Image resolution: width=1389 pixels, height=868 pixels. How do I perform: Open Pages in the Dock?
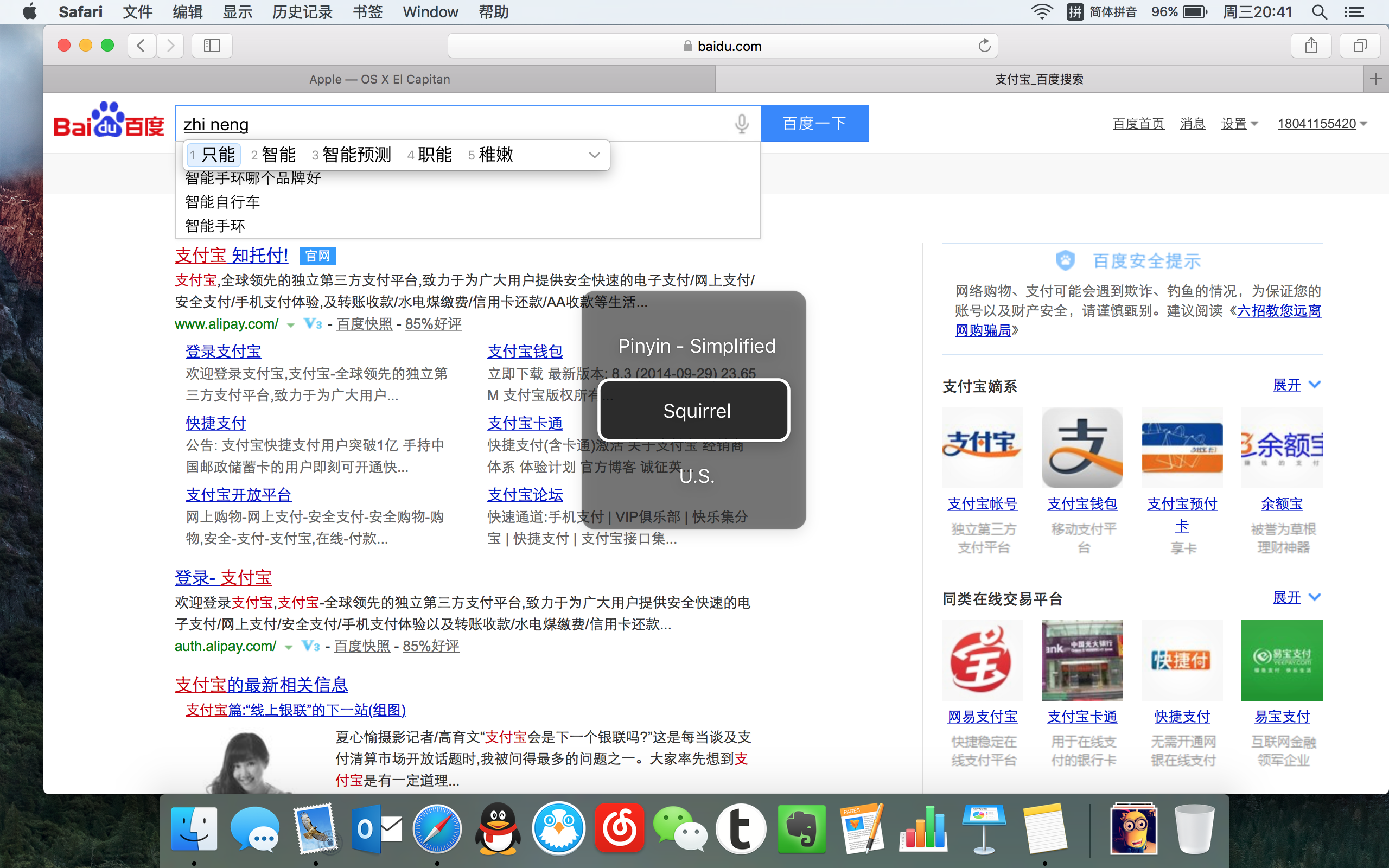click(x=863, y=828)
